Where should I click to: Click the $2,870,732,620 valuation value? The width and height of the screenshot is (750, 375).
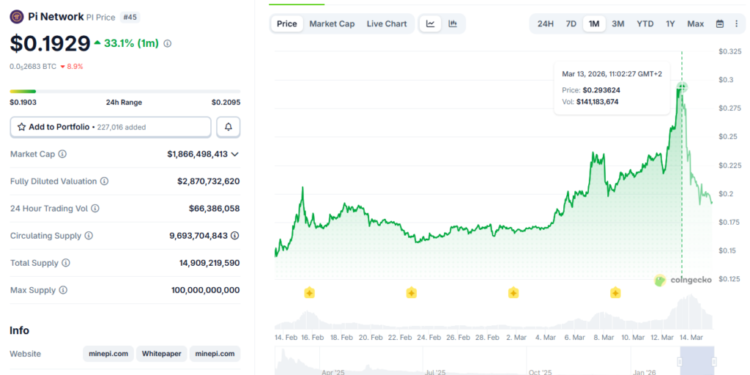click(209, 181)
